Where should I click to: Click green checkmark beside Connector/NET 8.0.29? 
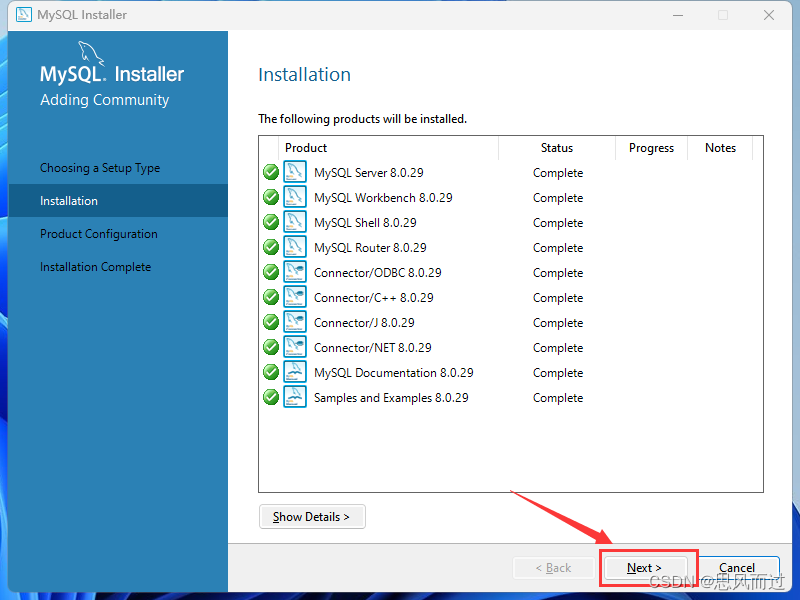coord(271,347)
